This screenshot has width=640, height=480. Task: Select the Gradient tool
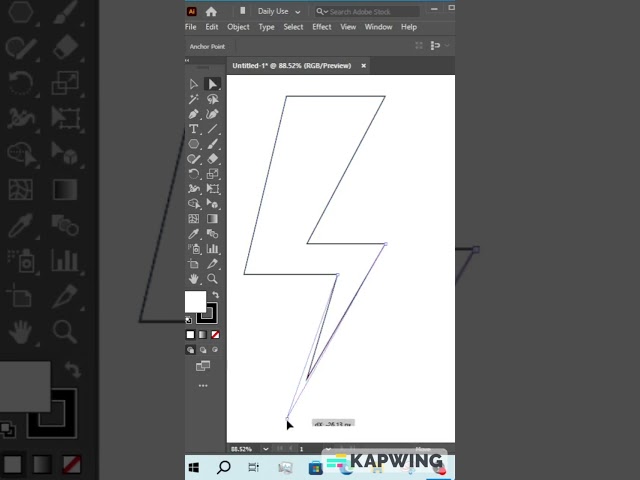tap(212, 219)
